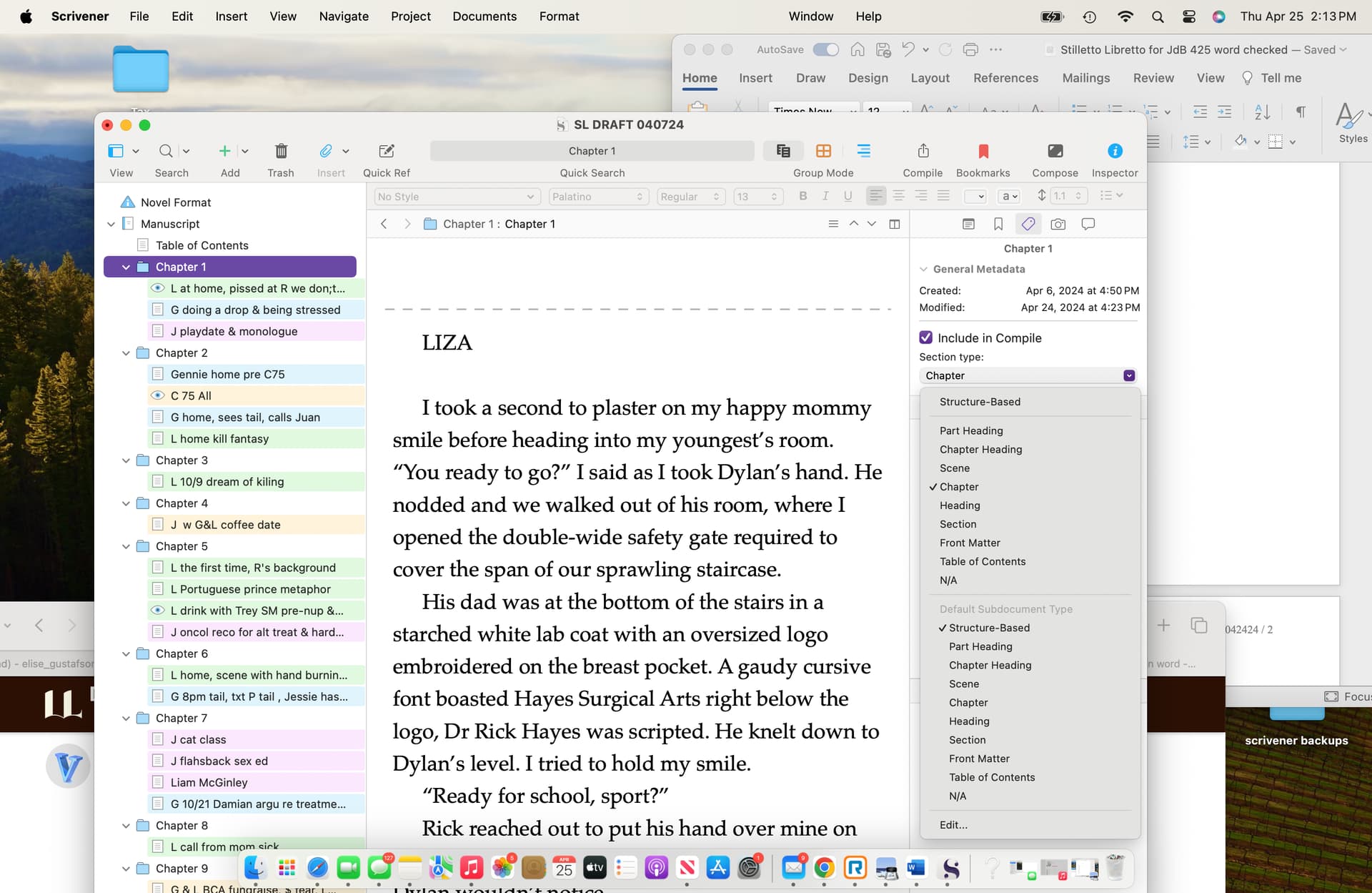
Task: Switch Group Mode to outliner icon
Action: pos(863,151)
